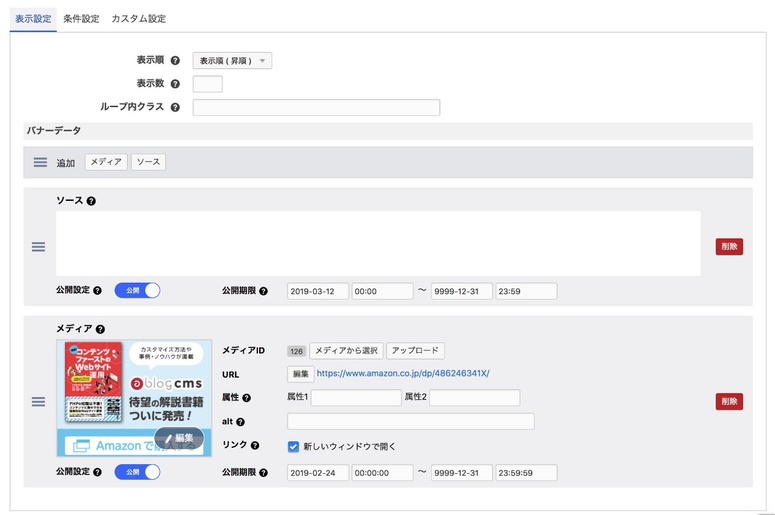The width and height of the screenshot is (775, 515).
Task: Click drag handle of the ソース block
Action: pyautogui.click(x=38, y=246)
